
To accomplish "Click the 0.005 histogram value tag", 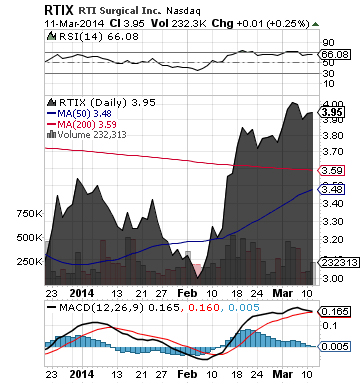I will pos(334,346).
